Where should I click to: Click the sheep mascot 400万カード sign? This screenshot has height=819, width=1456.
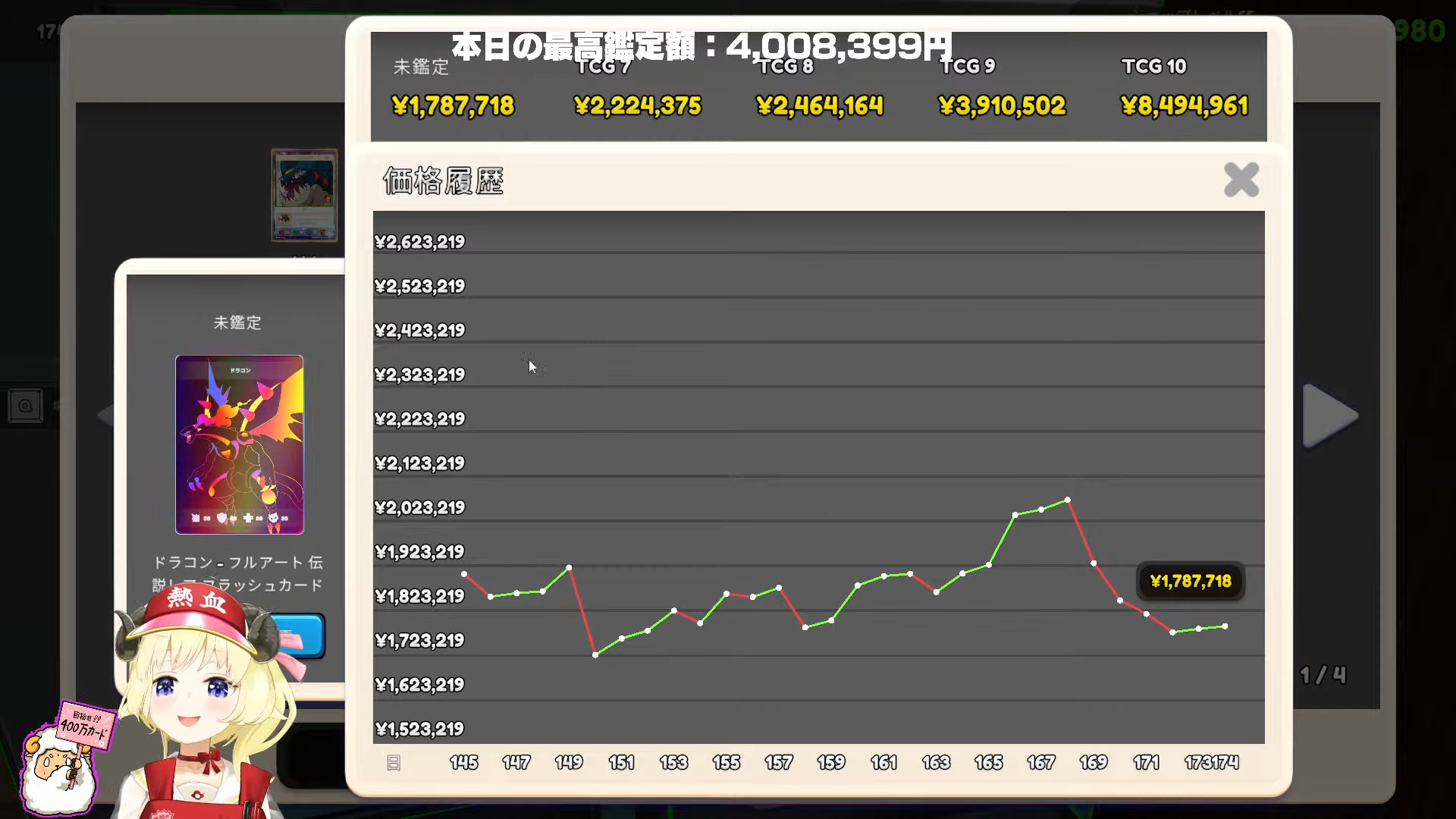click(86, 724)
